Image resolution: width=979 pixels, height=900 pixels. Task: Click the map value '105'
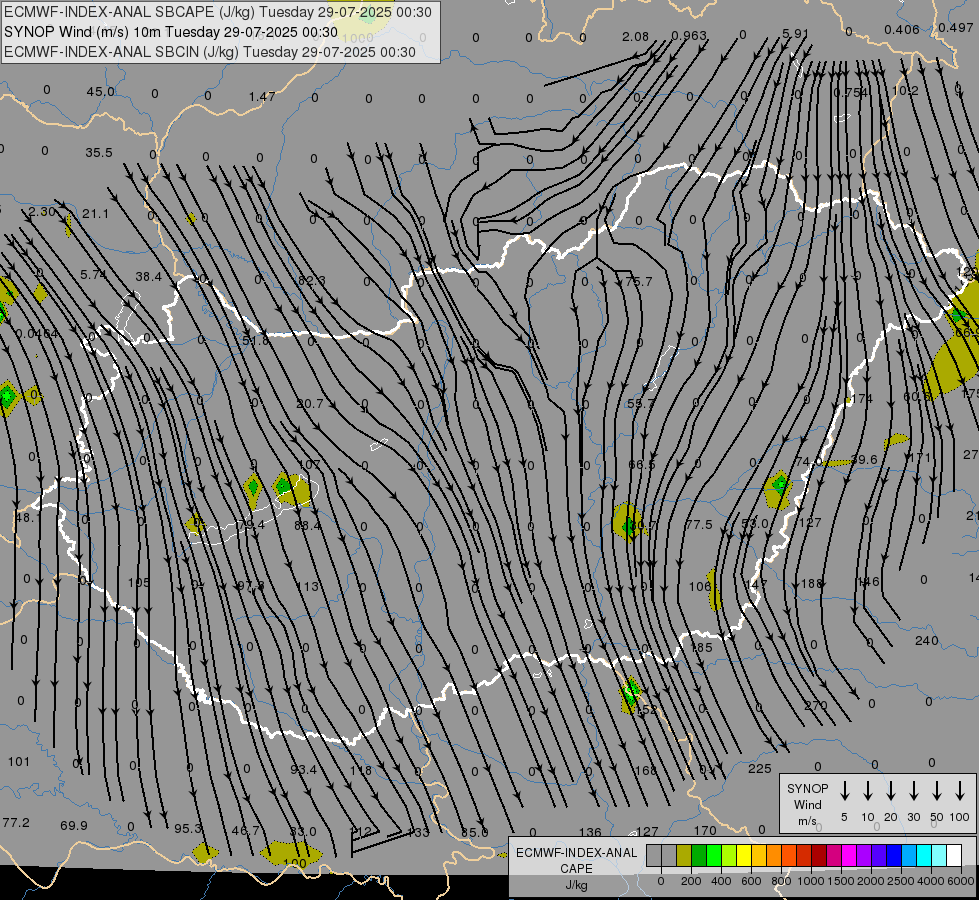(x=139, y=582)
